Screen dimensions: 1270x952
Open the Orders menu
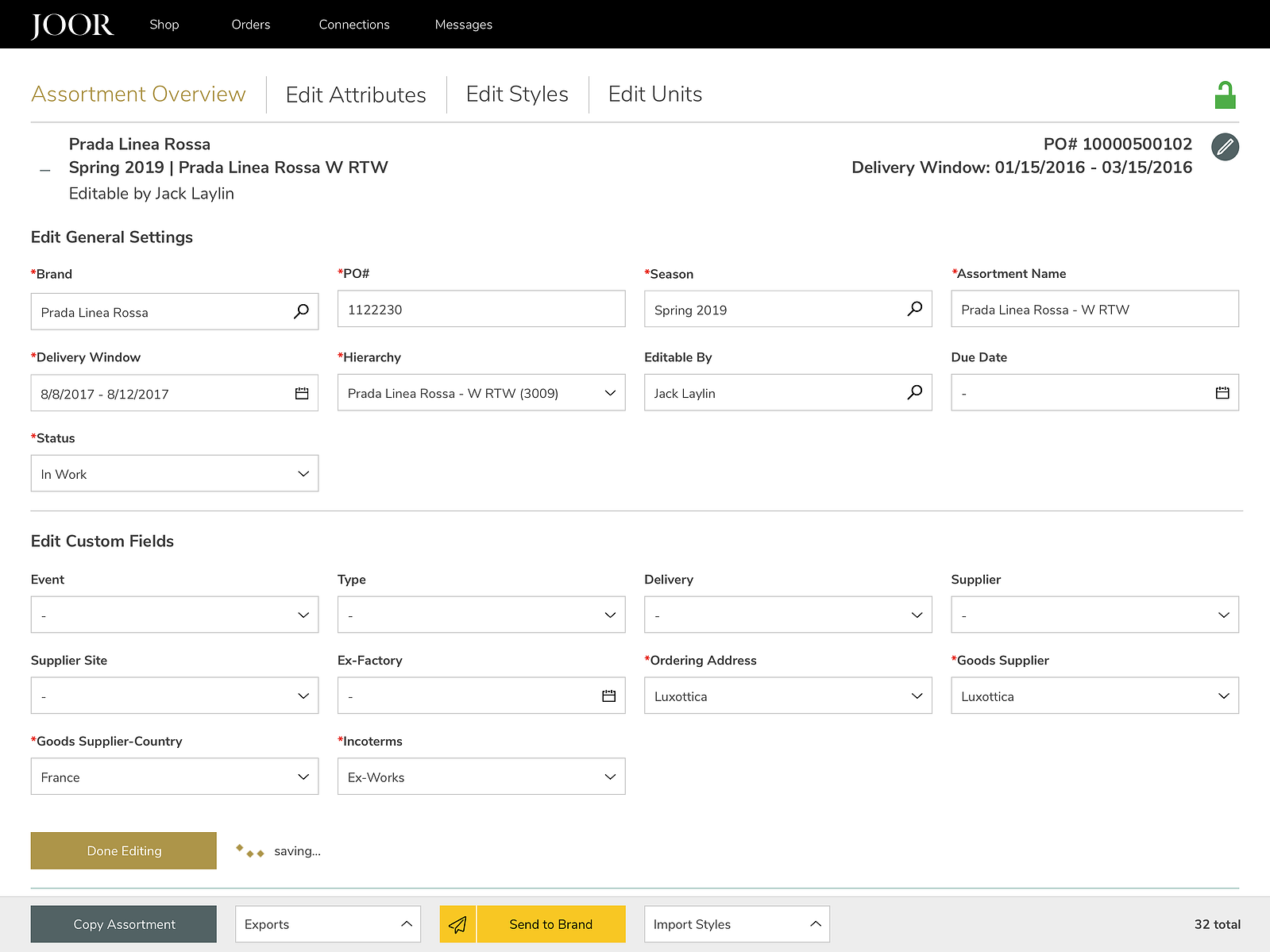tap(251, 25)
